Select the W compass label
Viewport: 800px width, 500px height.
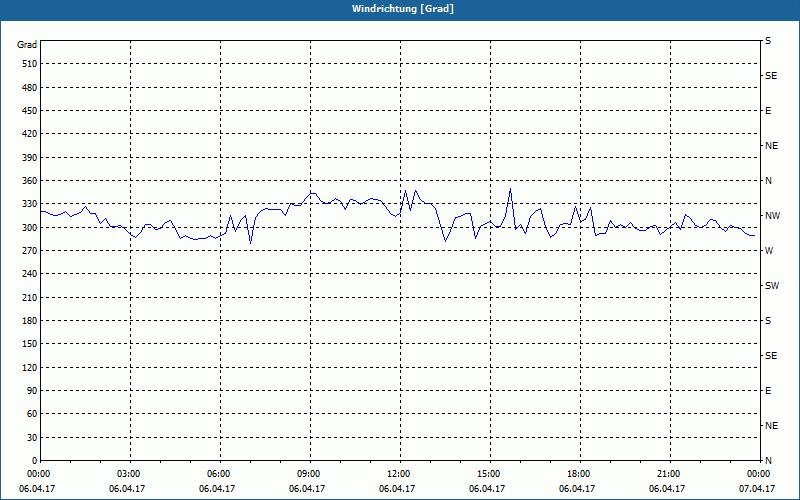click(x=769, y=251)
